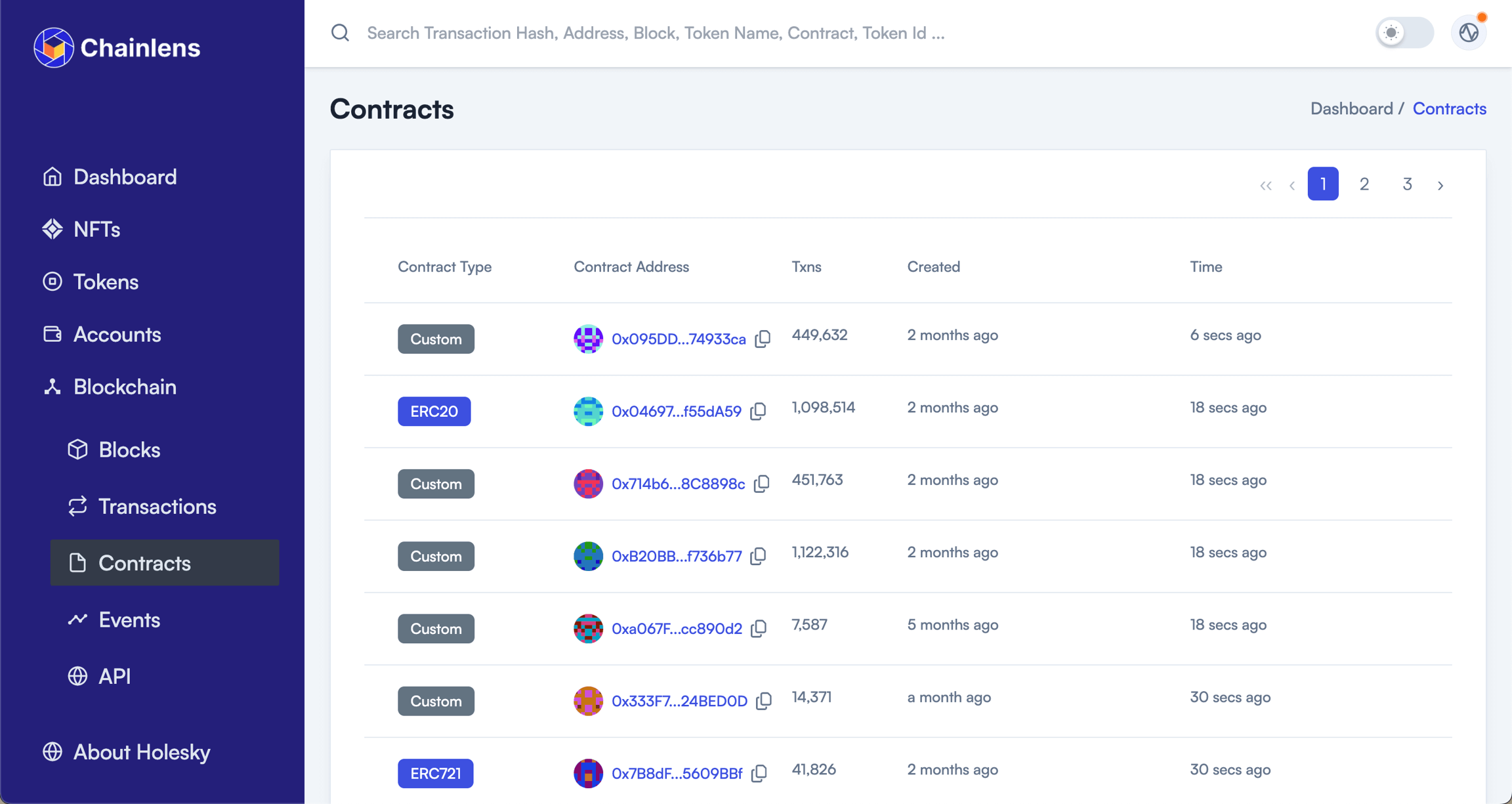Screen dimensions: 1512x804
Task: Open the profile avatar menu
Action: point(1468,32)
